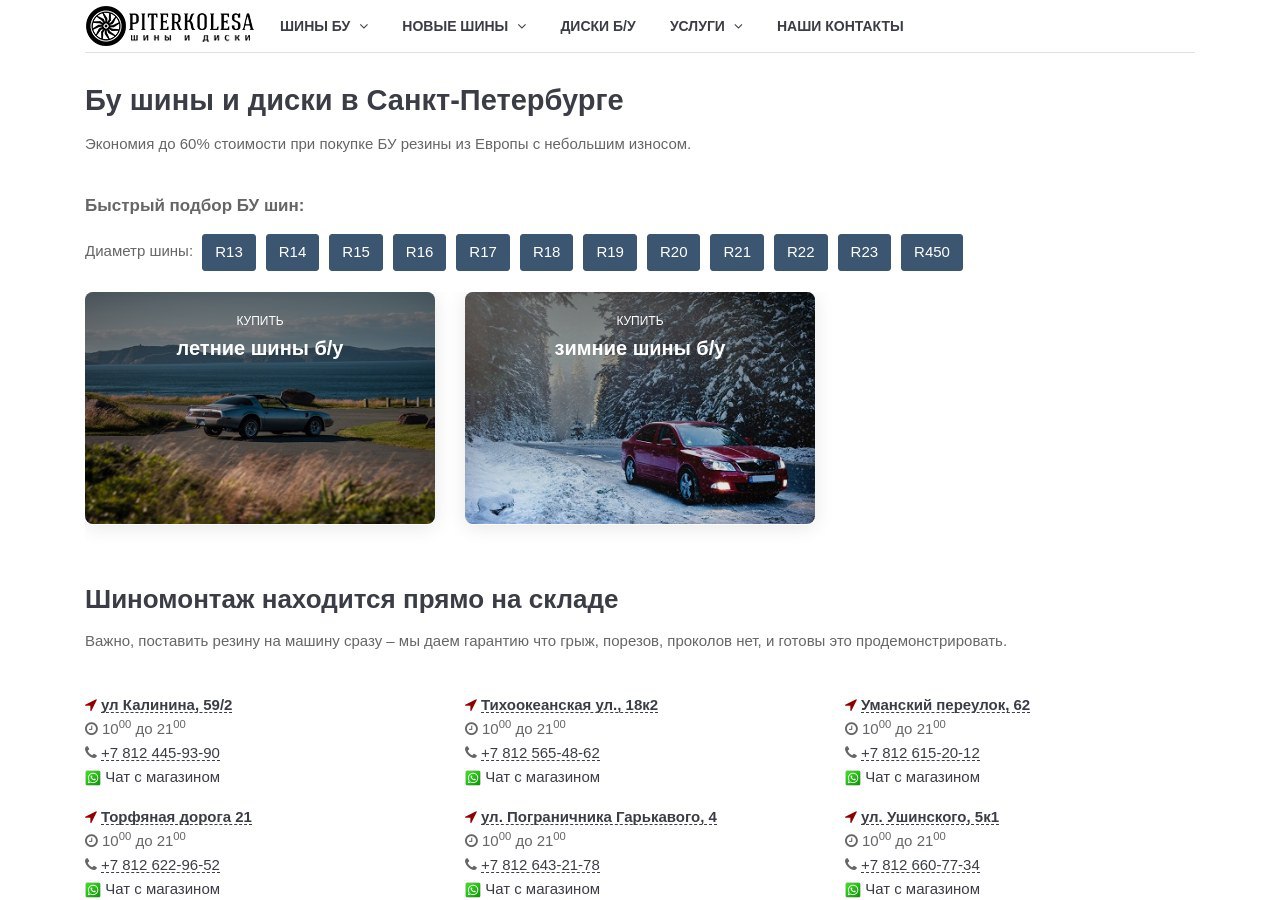1280x900 pixels.
Task: Call phone number +7 812 643-21-78
Action: tap(540, 865)
